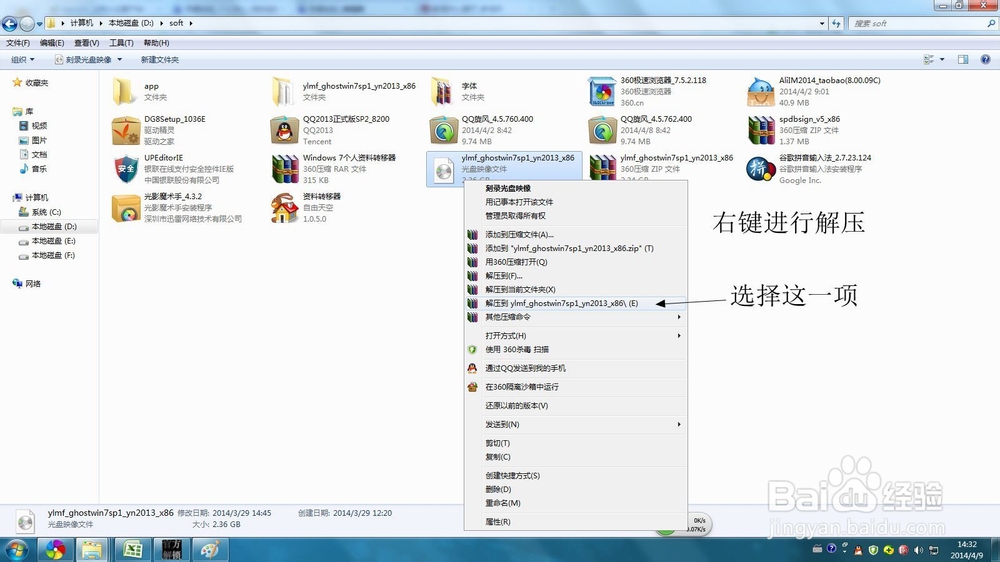
Task: Click the 计算机 breadcrumb segment
Action: tap(82, 23)
